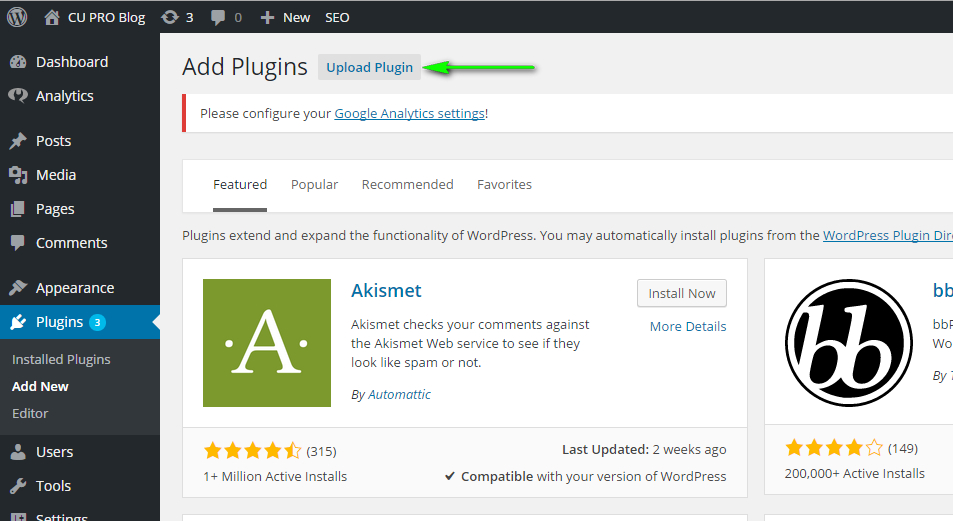Image resolution: width=953 pixels, height=521 pixels.
Task: Switch to the Favorites tab
Action: (x=504, y=185)
